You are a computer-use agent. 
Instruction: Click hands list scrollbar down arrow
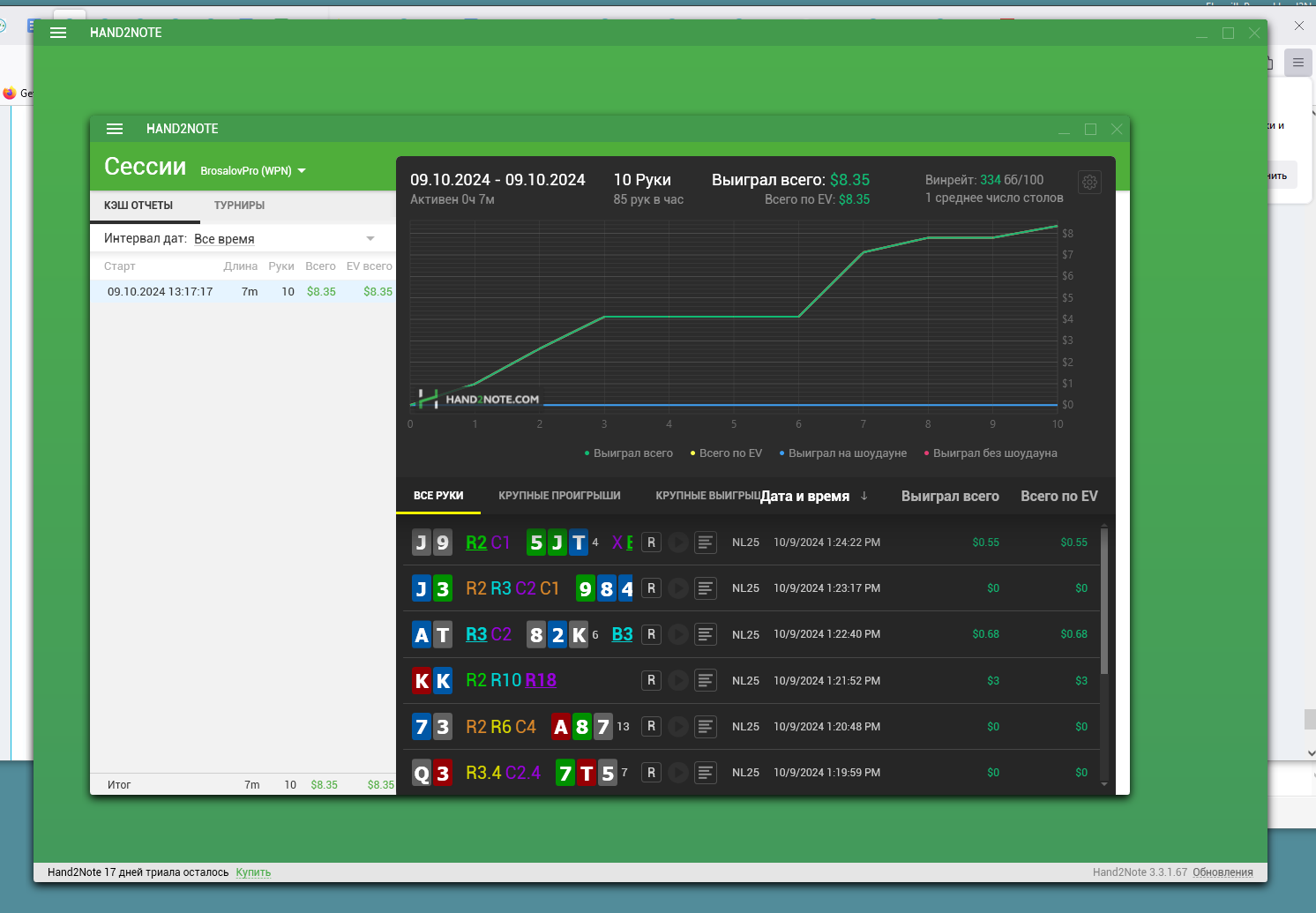[1104, 783]
